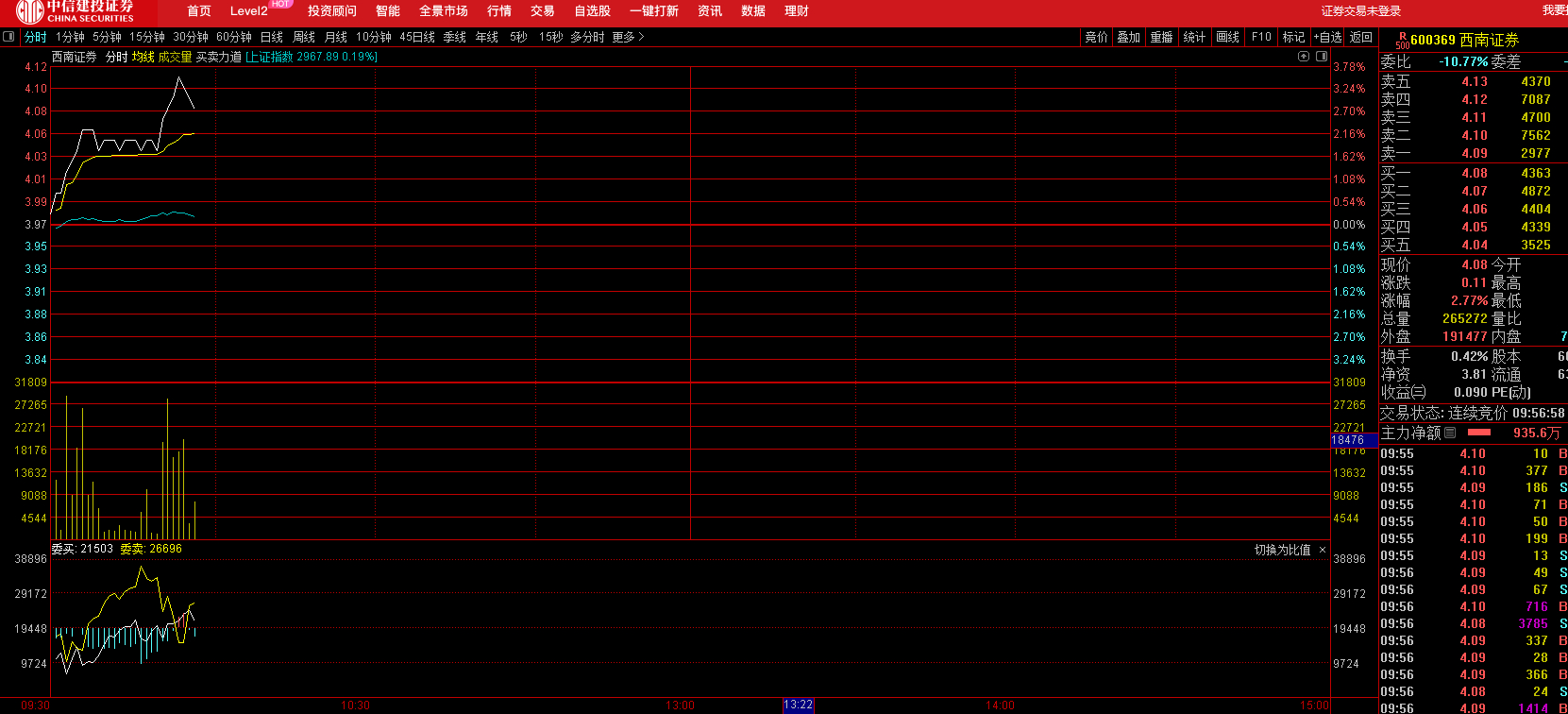Click the 600369 西南证券 stock title
Image resolution: width=1568 pixels, height=714 pixels.
[x=1464, y=41]
